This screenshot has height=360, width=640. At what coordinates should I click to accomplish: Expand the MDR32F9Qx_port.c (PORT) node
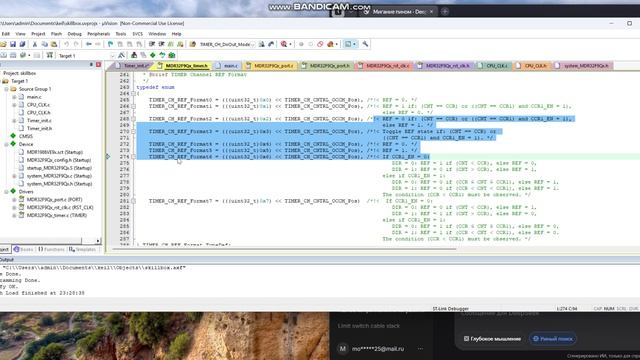tap(14, 200)
